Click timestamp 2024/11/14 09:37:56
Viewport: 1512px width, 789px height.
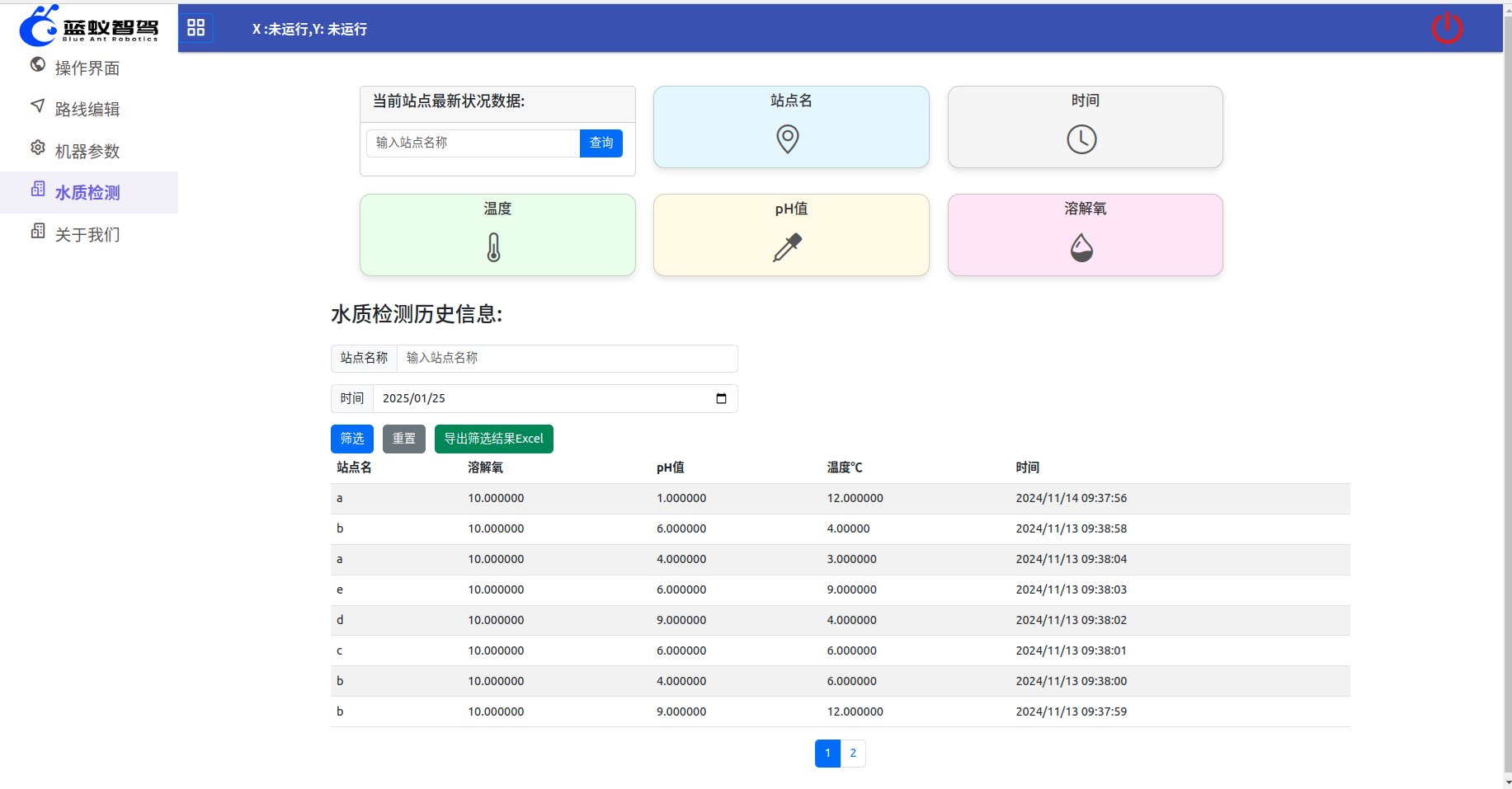(x=1071, y=498)
